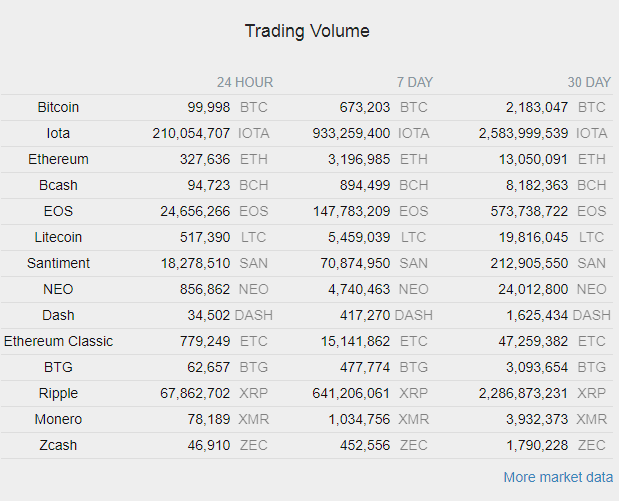Screen dimensions: 619x501
Task: Click the BTG row name
Action: tap(58, 368)
